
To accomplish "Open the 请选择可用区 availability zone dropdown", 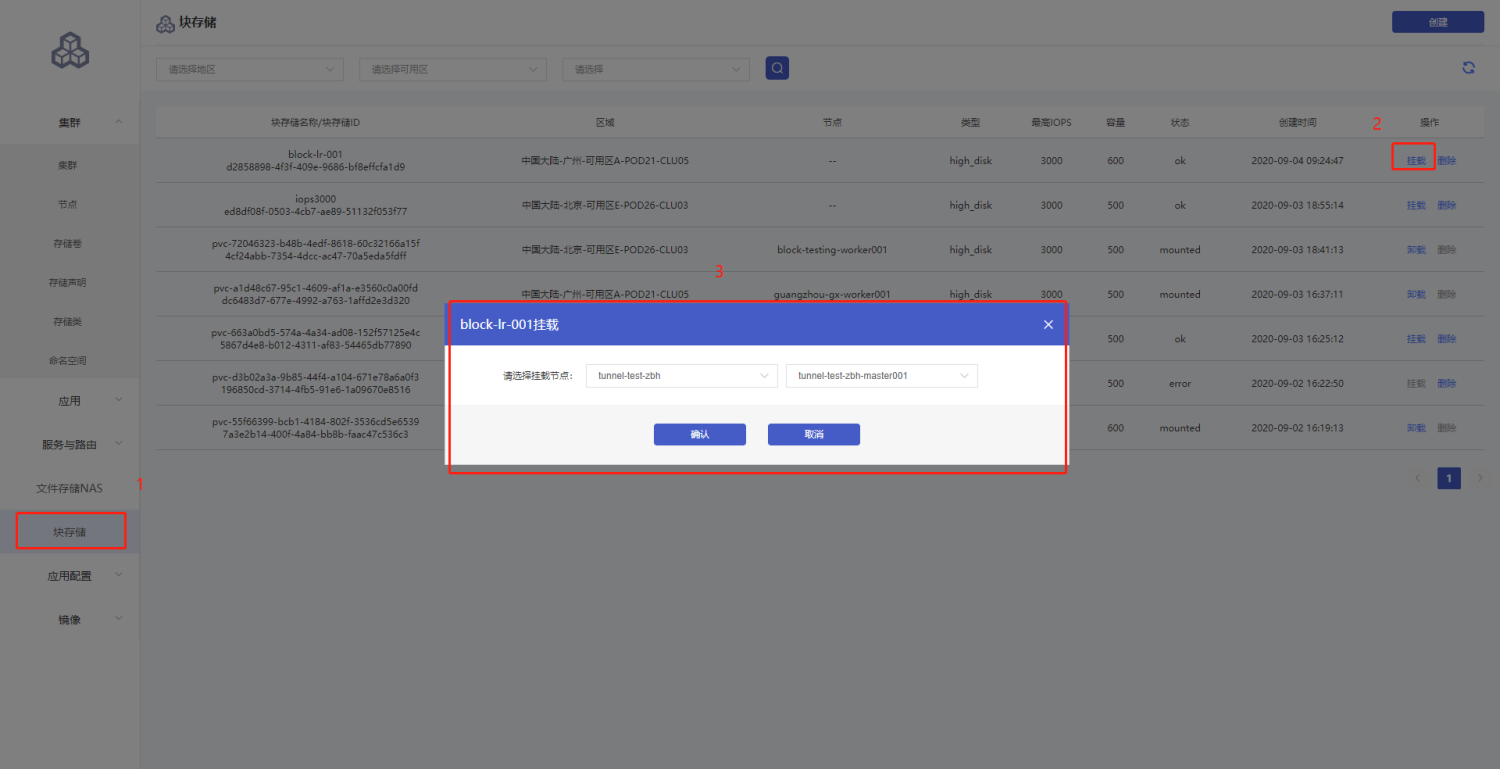I will (452, 69).
